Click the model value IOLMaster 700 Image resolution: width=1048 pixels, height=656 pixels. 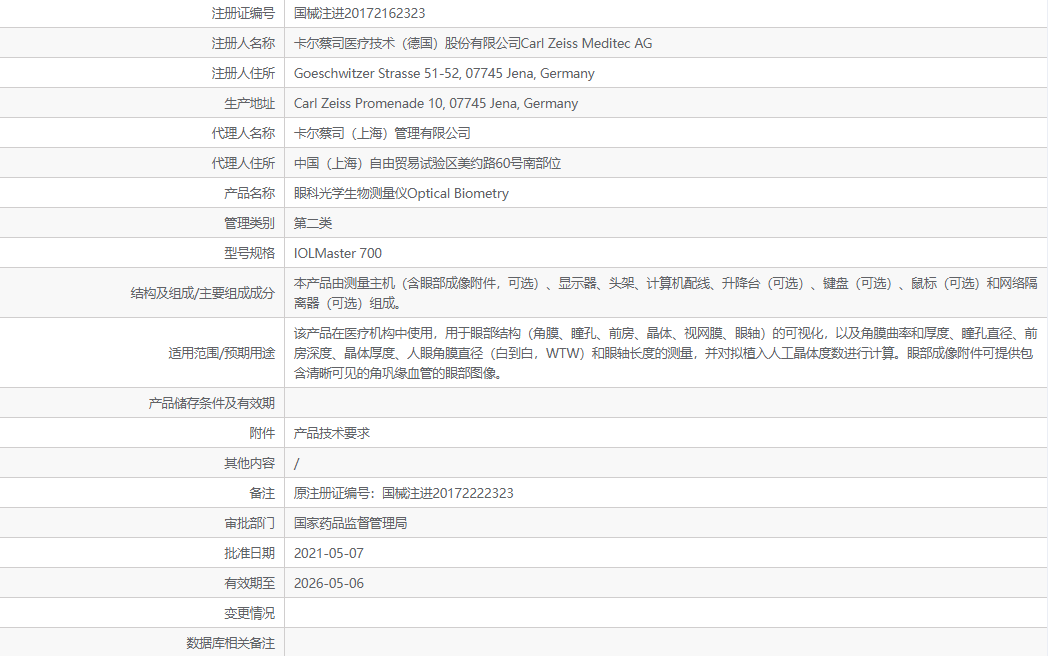(337, 253)
